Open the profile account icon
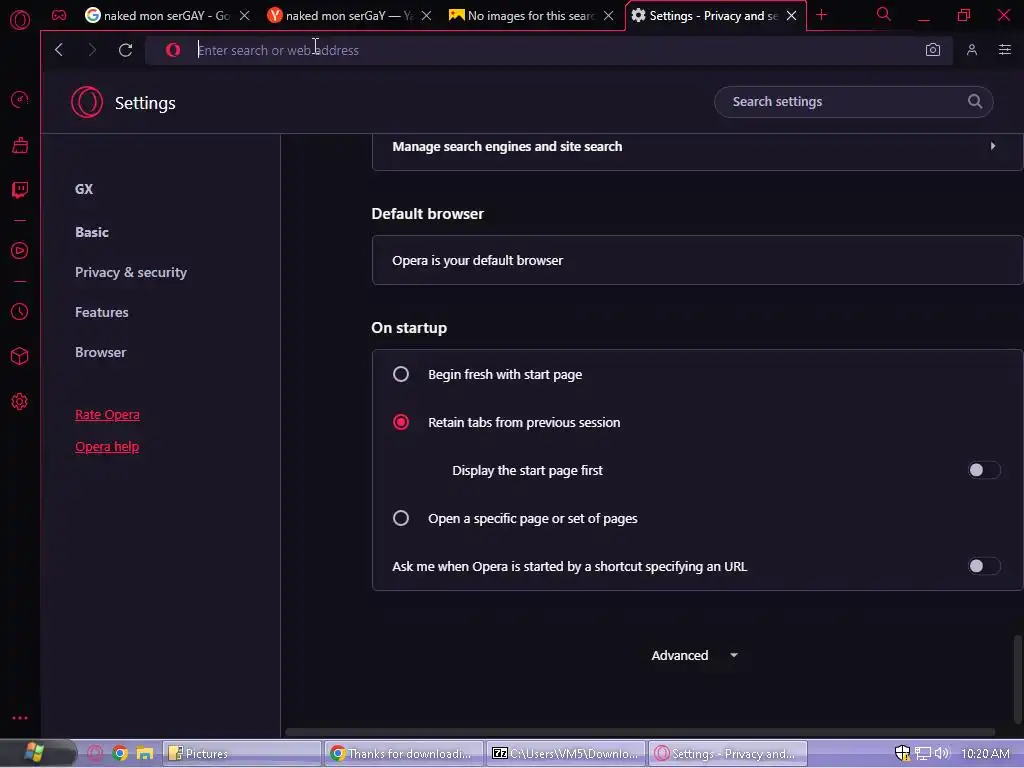Screen dimensions: 1024x768 pyautogui.click(x=972, y=50)
